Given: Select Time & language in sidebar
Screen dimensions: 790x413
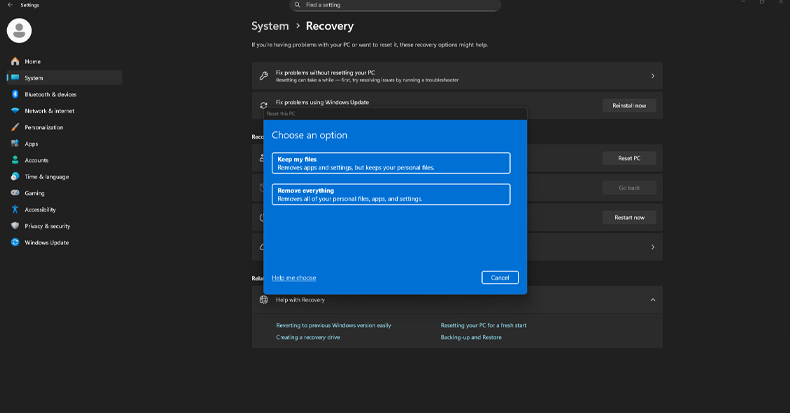Looking at the screenshot, I should [64, 176].
